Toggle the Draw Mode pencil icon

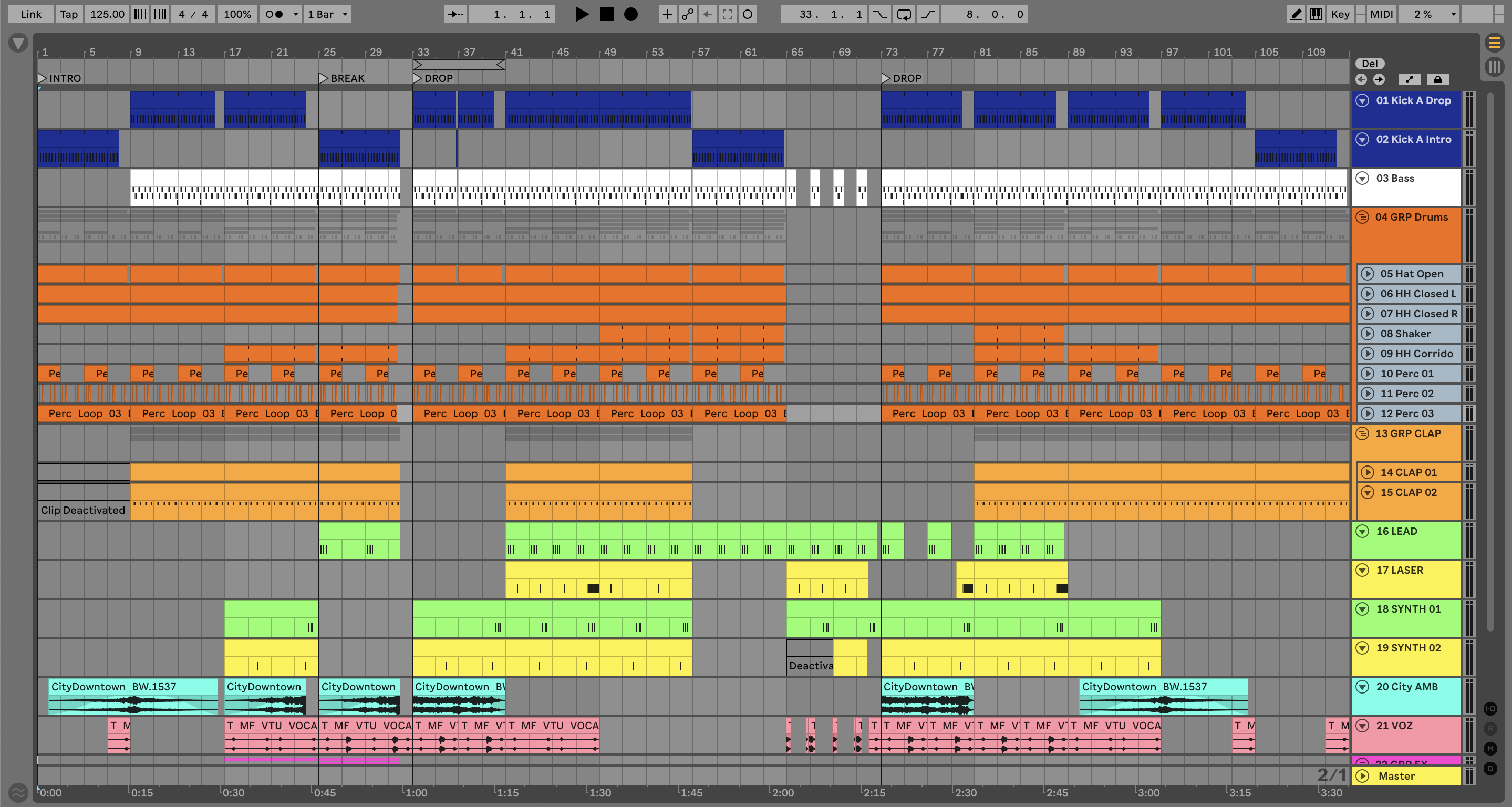[x=1296, y=14]
